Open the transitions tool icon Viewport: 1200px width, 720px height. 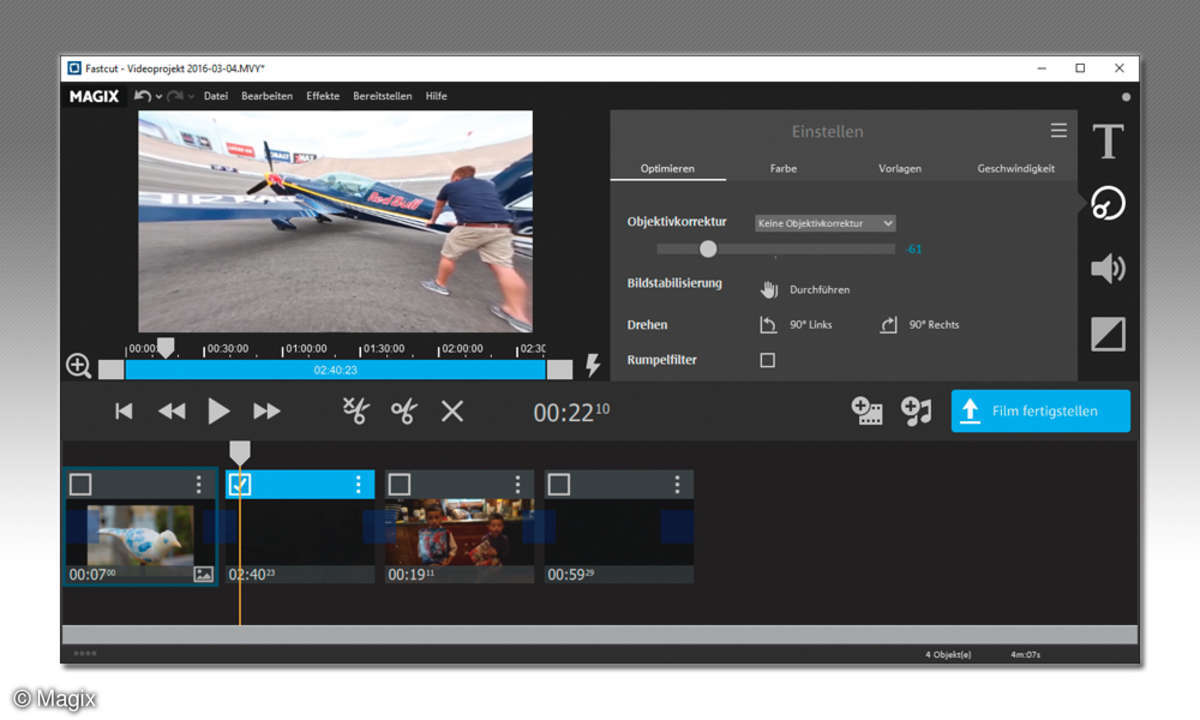pos(1108,334)
